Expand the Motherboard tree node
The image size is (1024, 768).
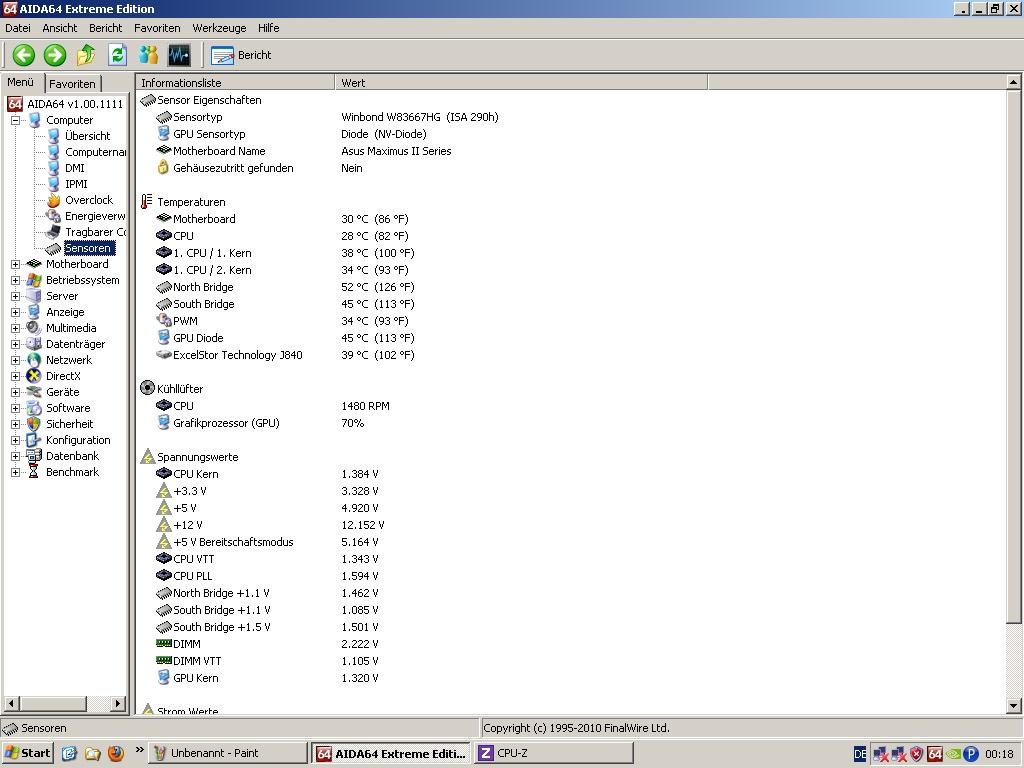pos(15,264)
